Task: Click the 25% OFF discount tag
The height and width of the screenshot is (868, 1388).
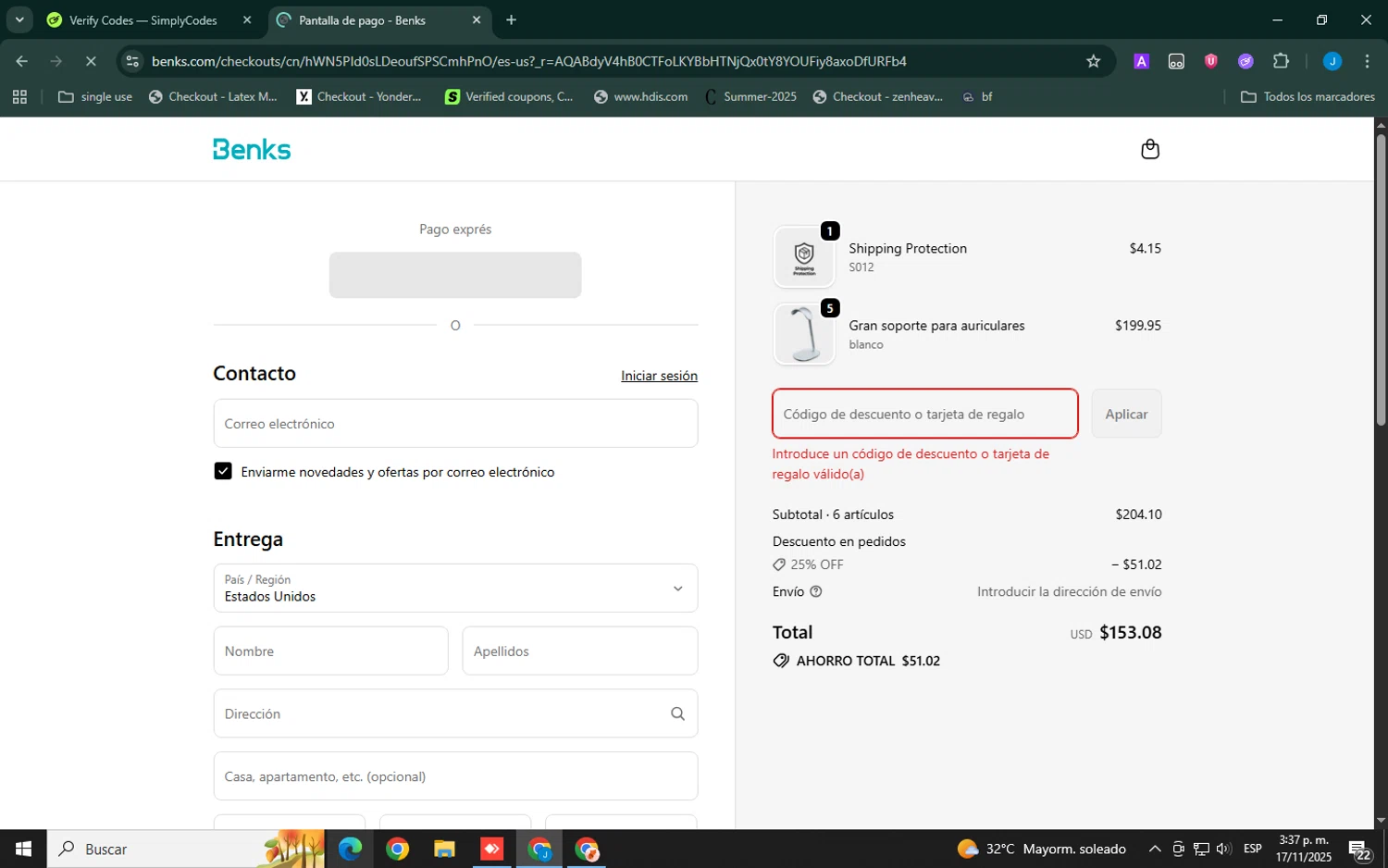Action: [x=808, y=564]
